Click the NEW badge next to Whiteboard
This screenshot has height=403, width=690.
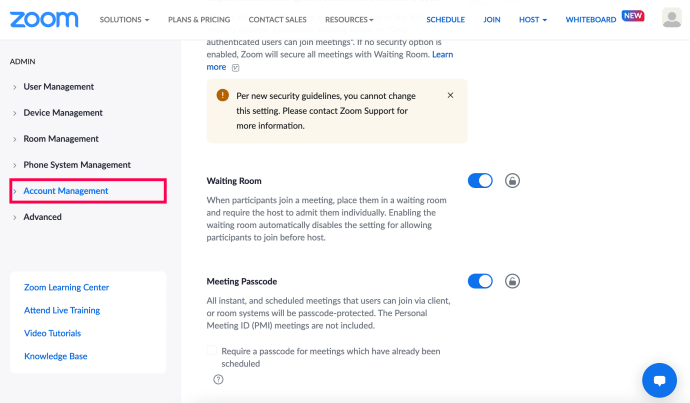(633, 15)
